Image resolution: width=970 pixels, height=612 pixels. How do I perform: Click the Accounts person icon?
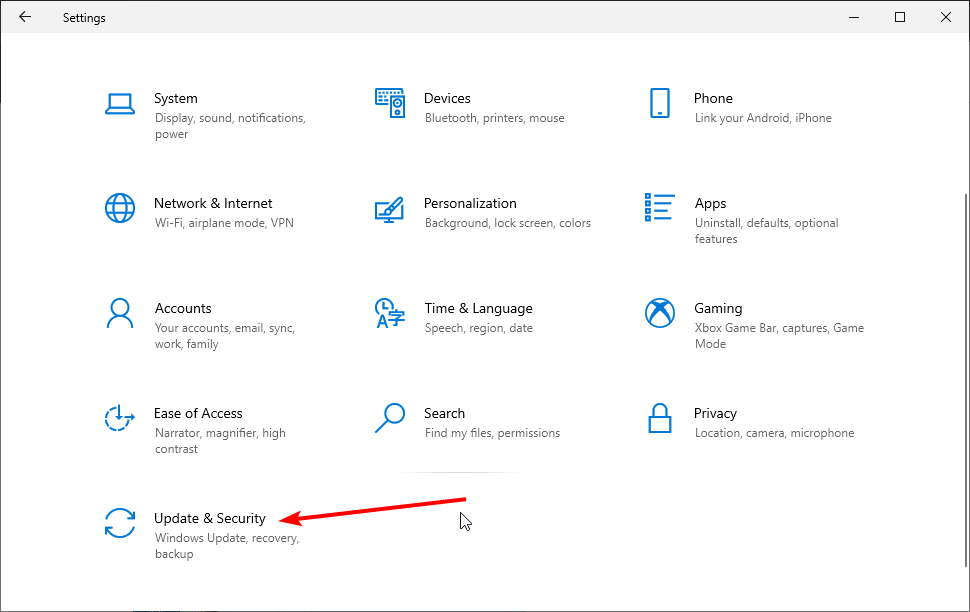[x=120, y=313]
